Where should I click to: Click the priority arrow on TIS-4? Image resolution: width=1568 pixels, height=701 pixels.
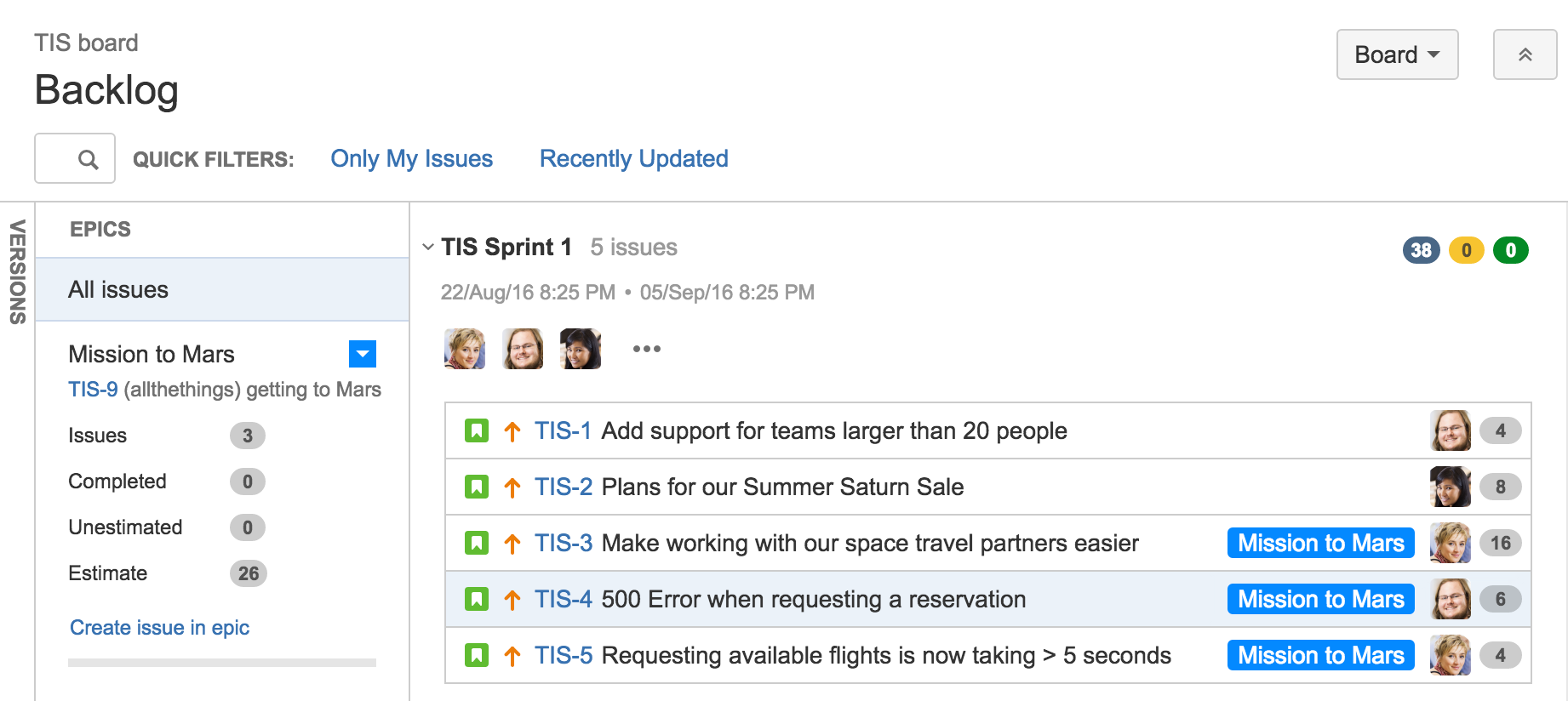[511, 599]
